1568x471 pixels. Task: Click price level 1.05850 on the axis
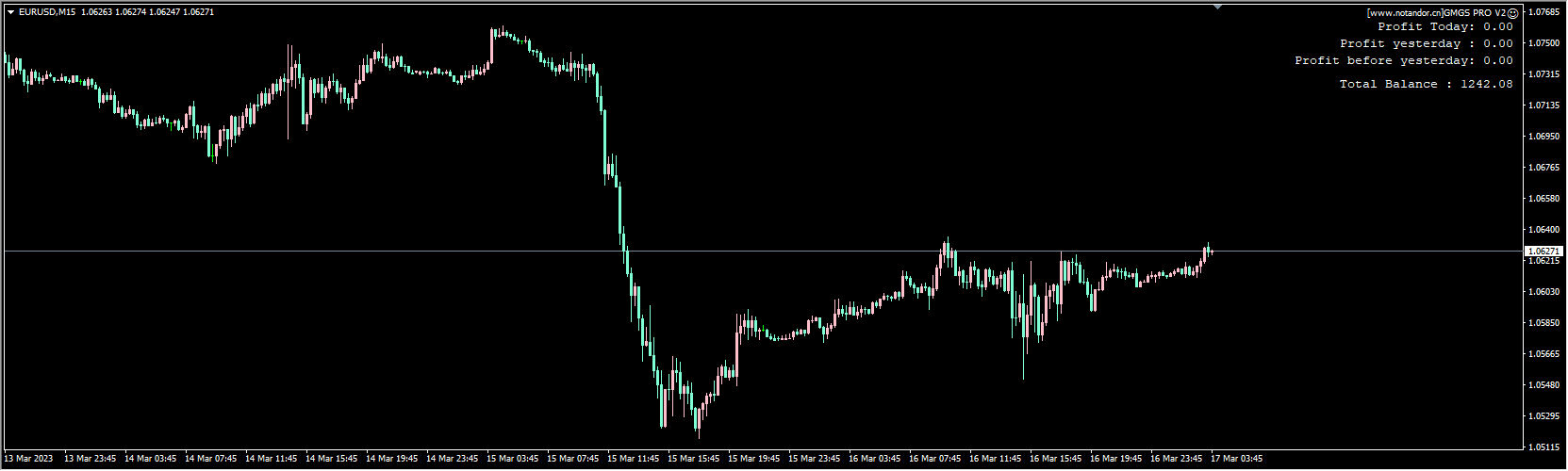1543,323
